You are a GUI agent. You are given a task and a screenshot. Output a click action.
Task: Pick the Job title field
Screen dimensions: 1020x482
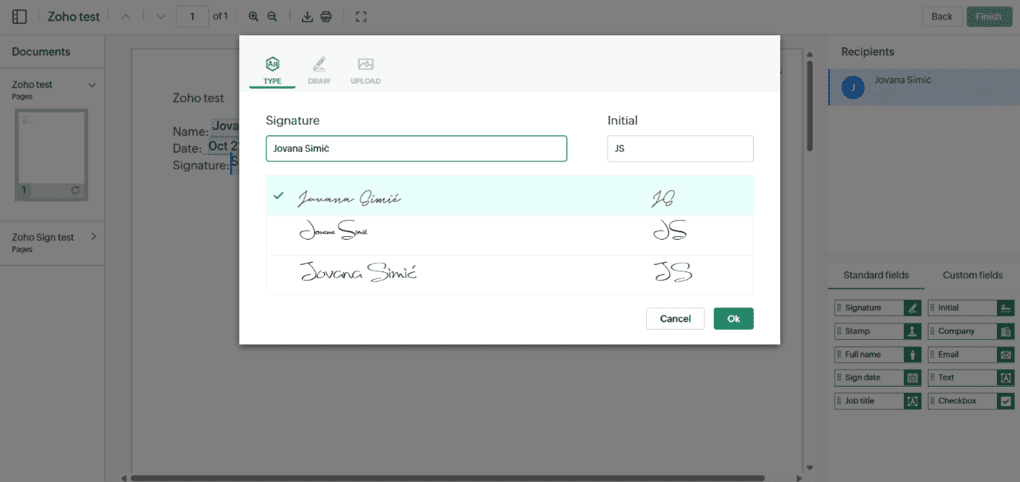(x=878, y=401)
